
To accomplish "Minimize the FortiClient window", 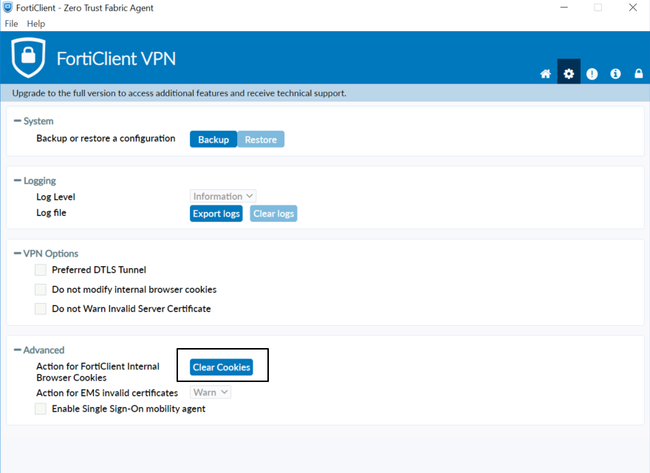I will pos(564,7).
